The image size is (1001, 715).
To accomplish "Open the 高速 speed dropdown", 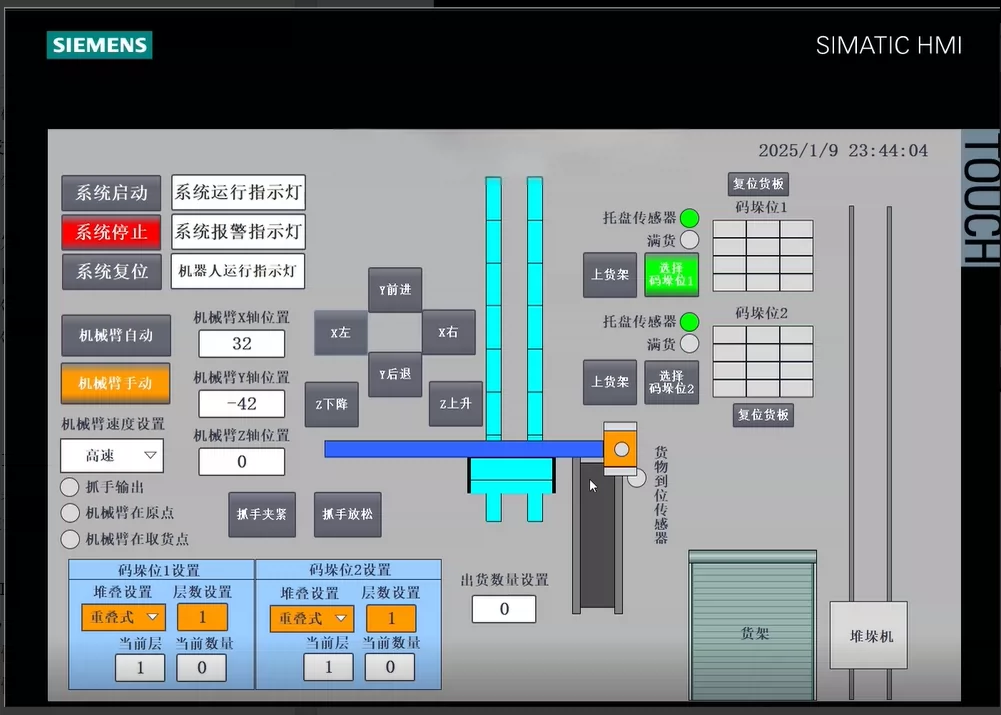I will 112,456.
